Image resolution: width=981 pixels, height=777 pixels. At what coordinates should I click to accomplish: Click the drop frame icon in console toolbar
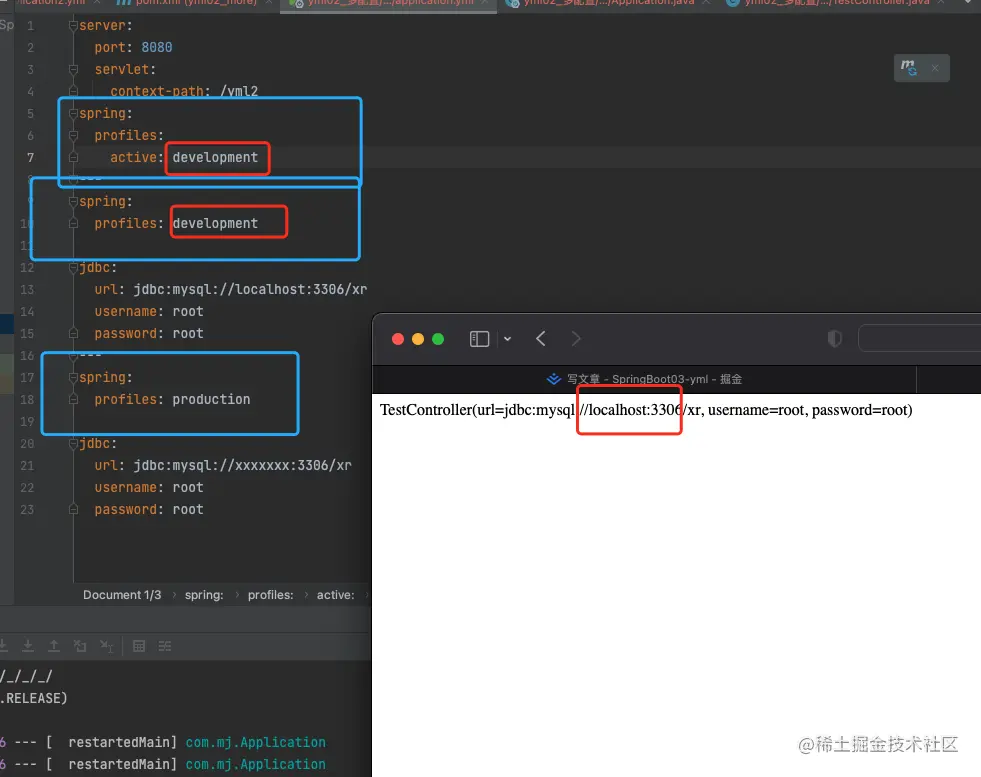(80, 646)
